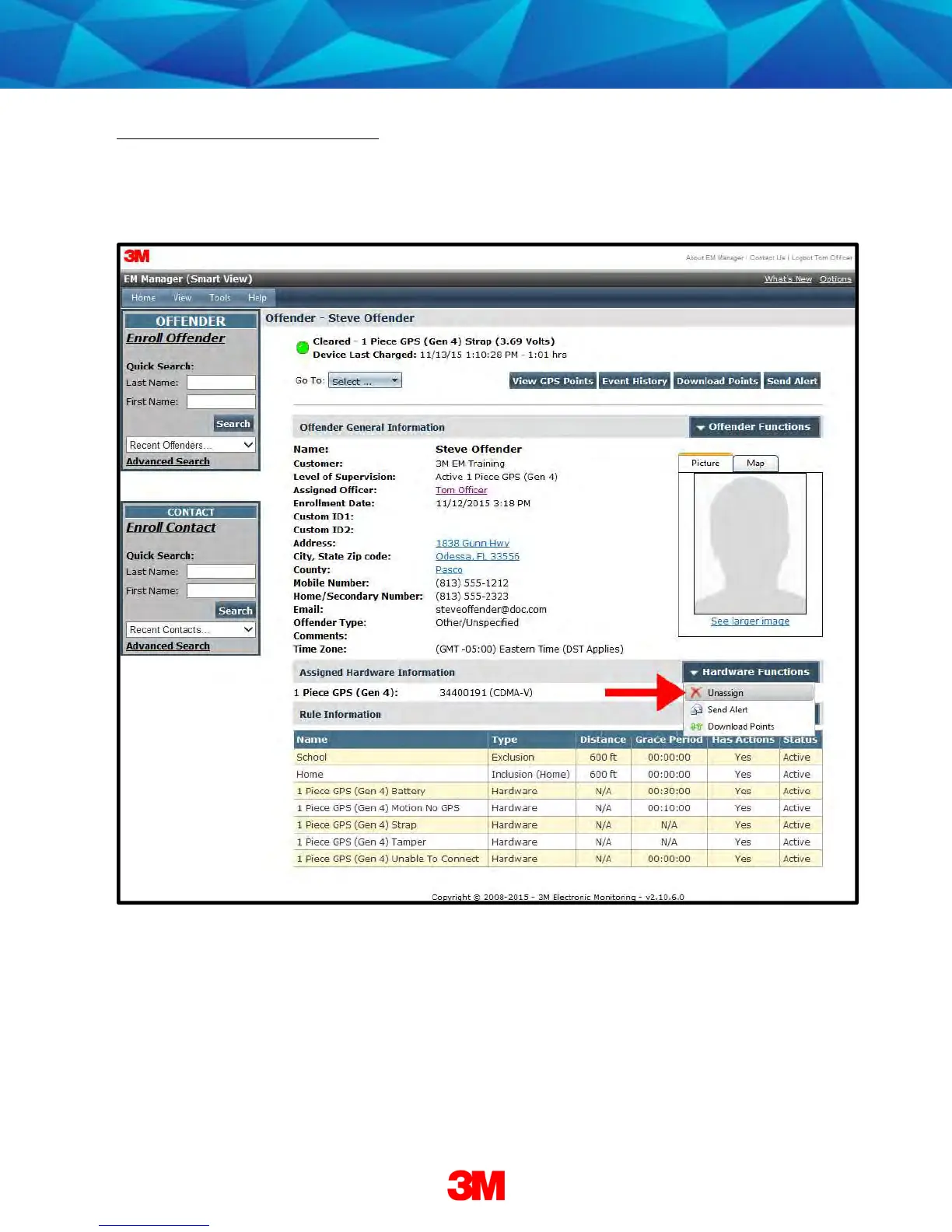Open the Go To select dropdown
Screen dimensions: 952x1232
pyautogui.click(x=365, y=381)
